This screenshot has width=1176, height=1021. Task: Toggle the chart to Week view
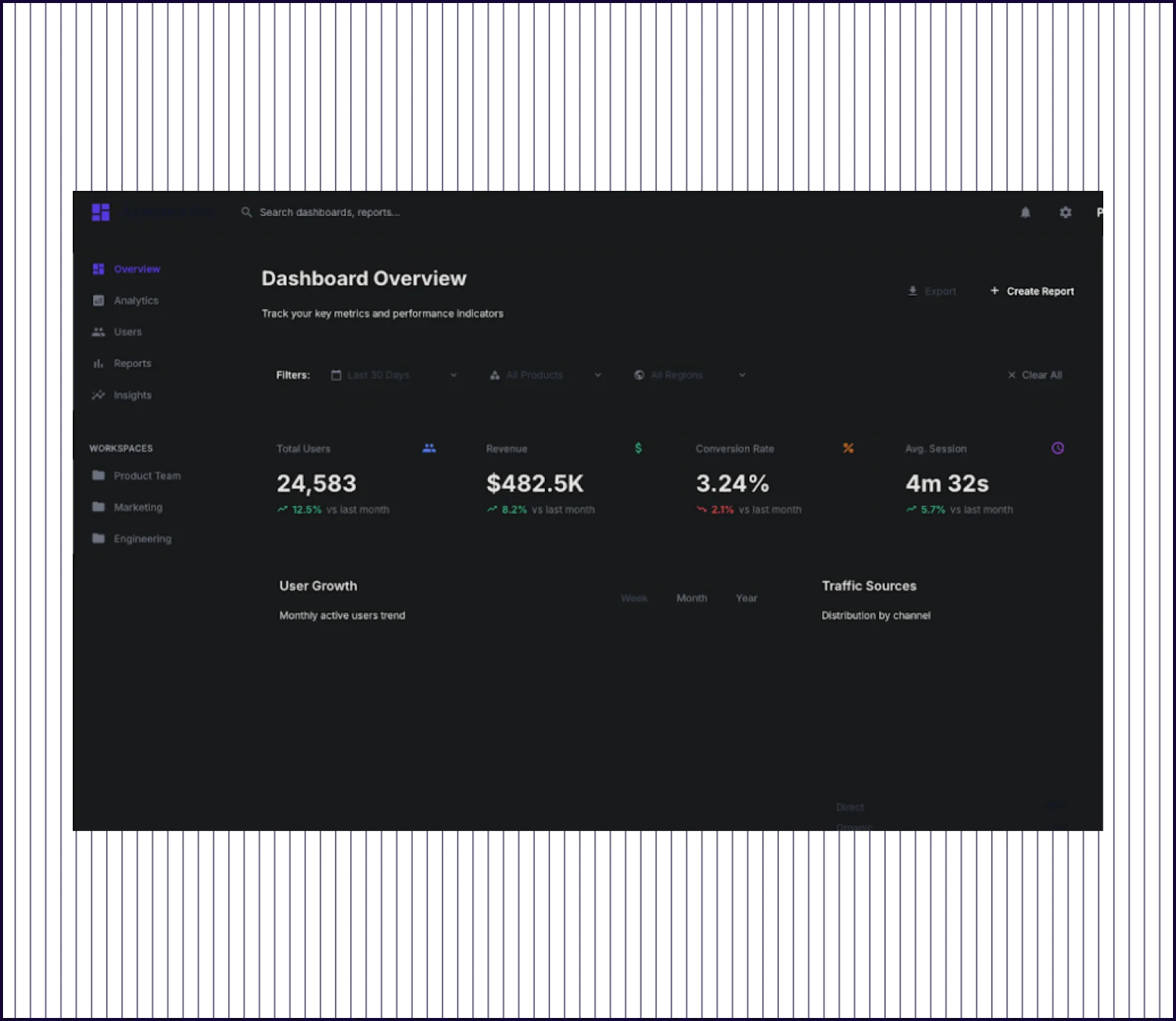(633, 598)
